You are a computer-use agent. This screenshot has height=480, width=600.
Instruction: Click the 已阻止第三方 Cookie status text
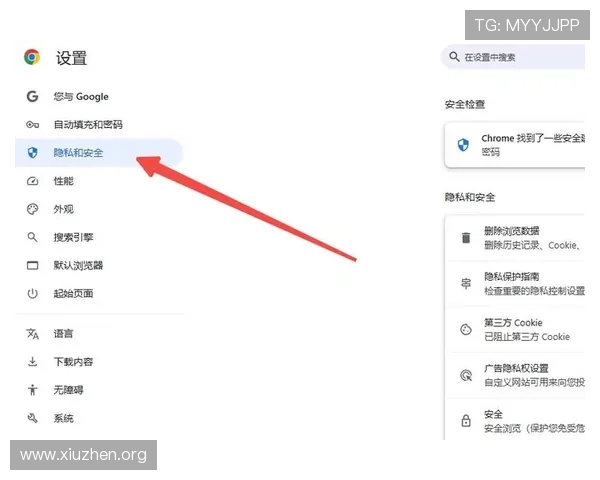[527, 337]
